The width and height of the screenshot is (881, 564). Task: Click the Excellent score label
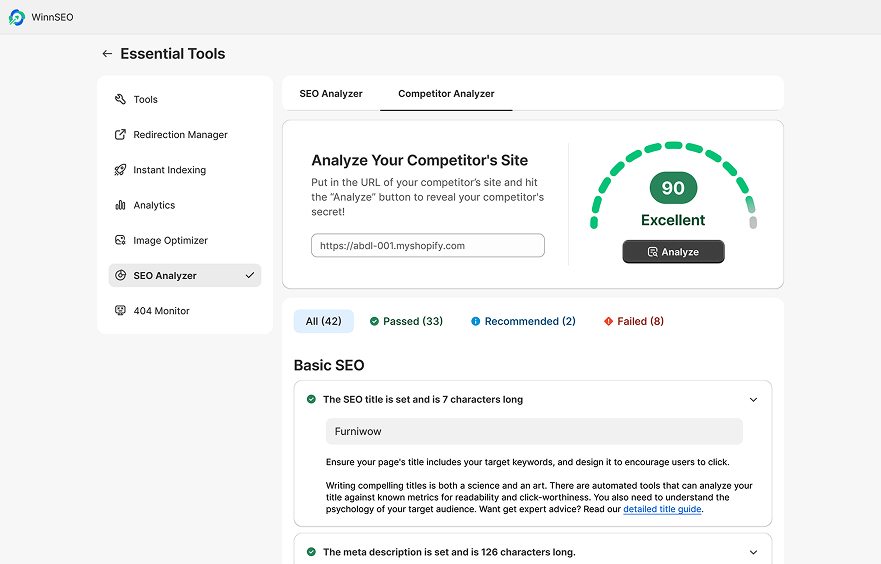[x=673, y=220]
